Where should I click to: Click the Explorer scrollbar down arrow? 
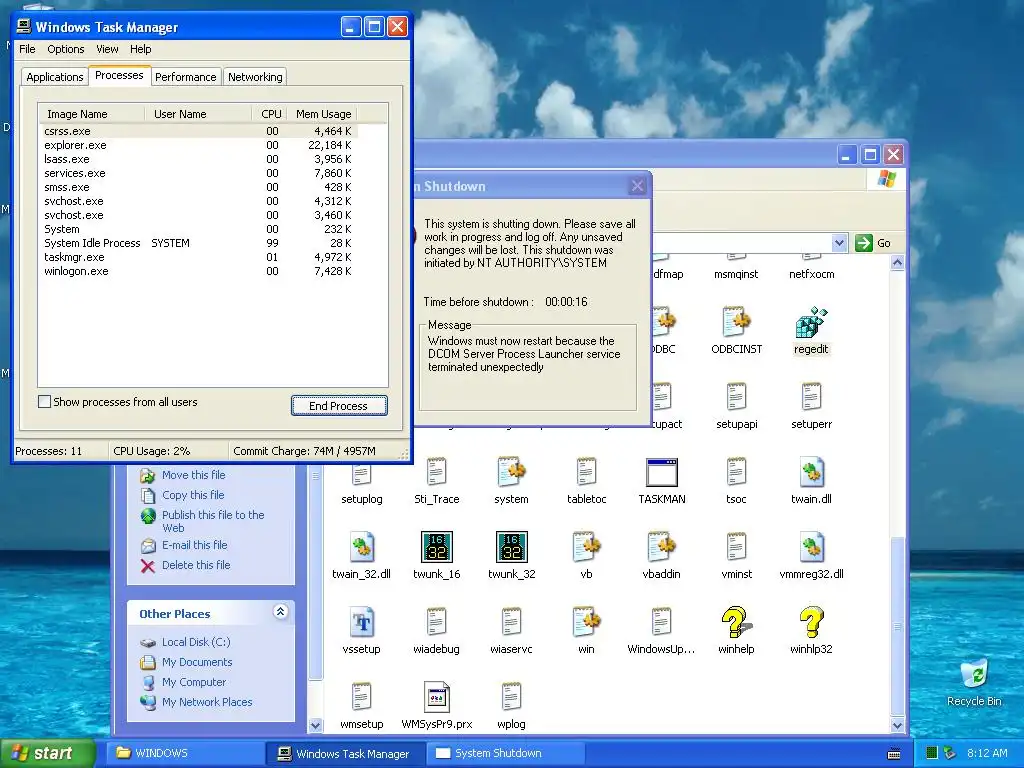[x=897, y=725]
